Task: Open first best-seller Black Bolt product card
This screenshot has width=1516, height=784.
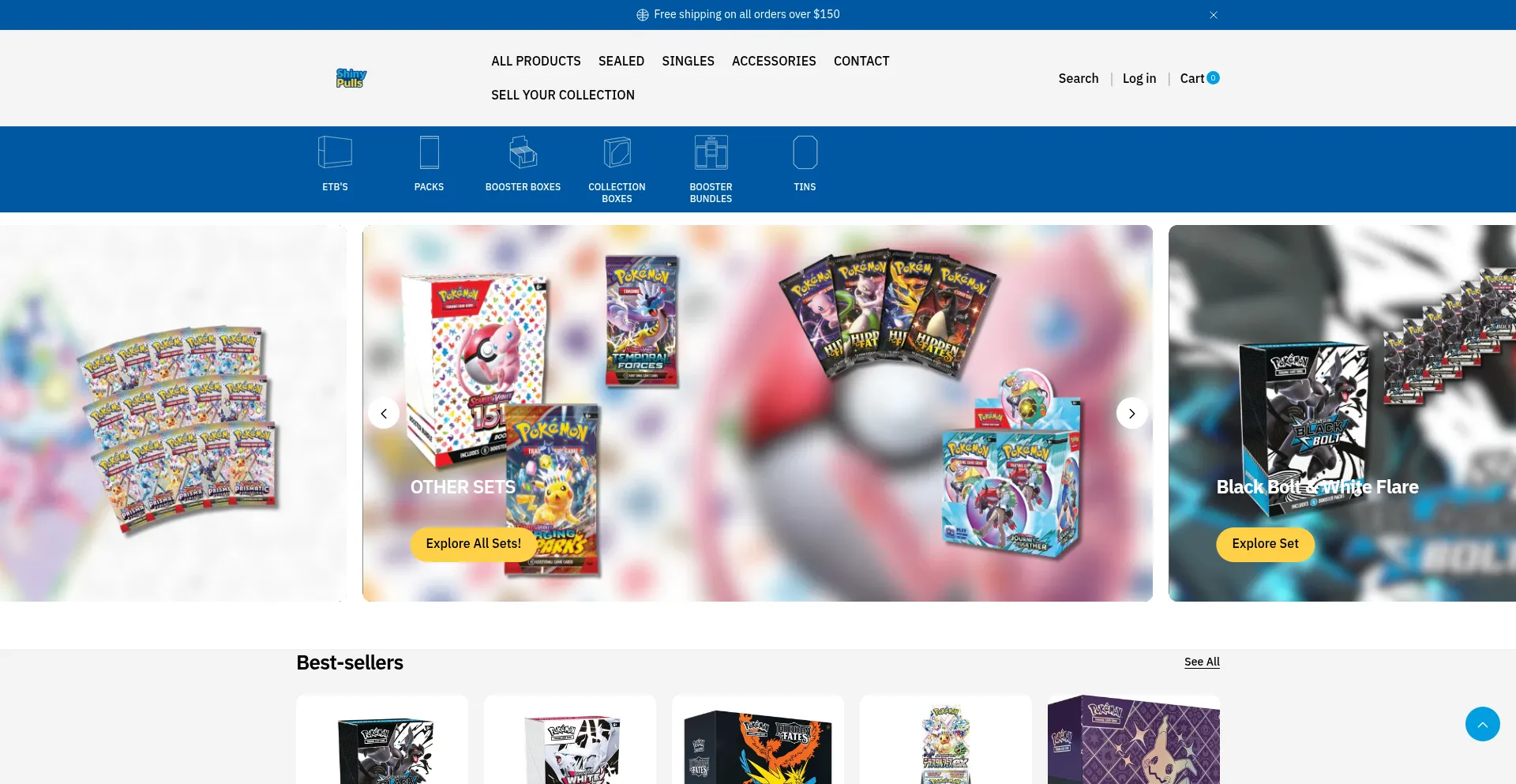Action: [x=382, y=740]
